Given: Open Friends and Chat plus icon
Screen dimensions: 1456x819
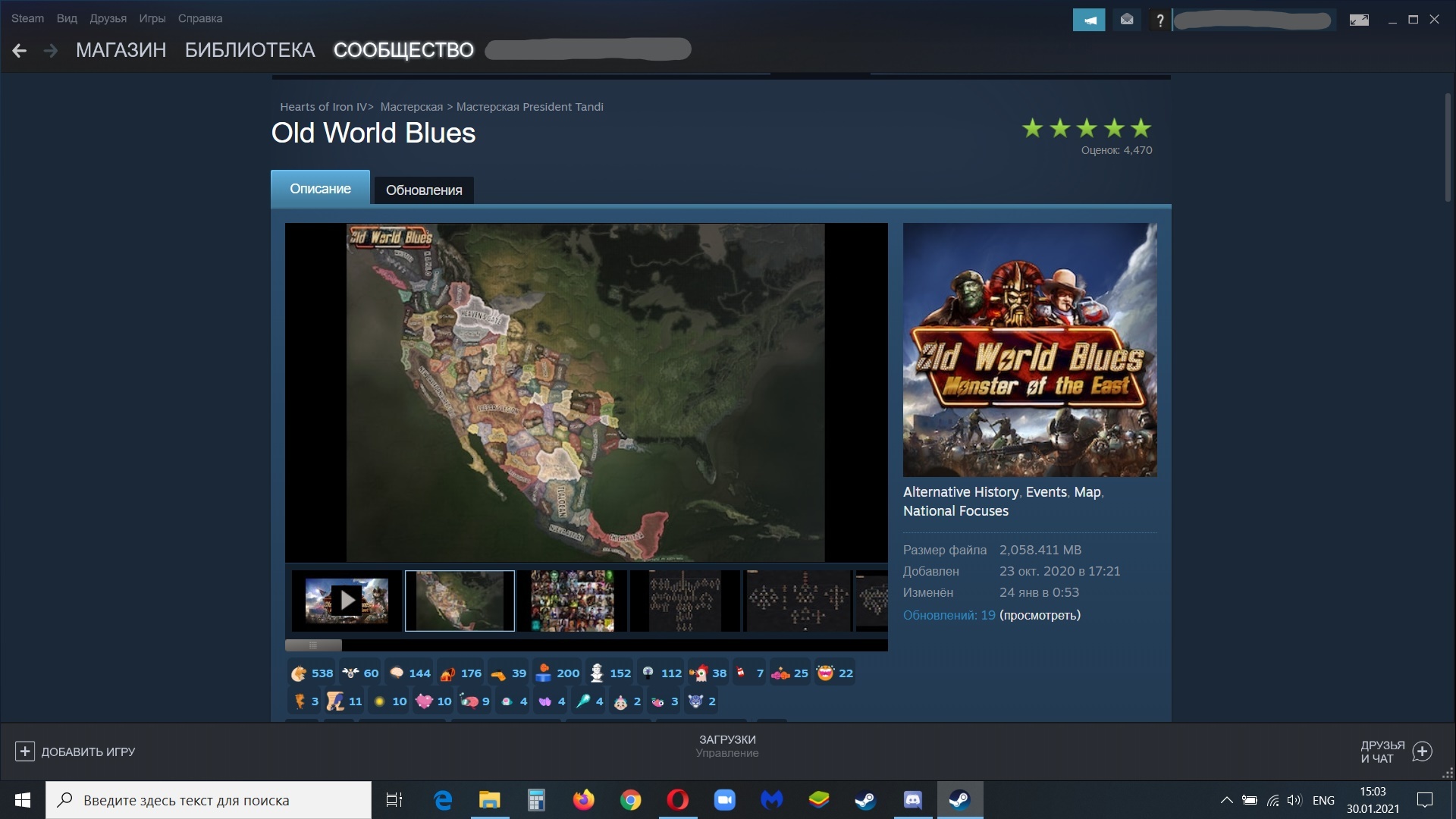Looking at the screenshot, I should click(x=1423, y=752).
